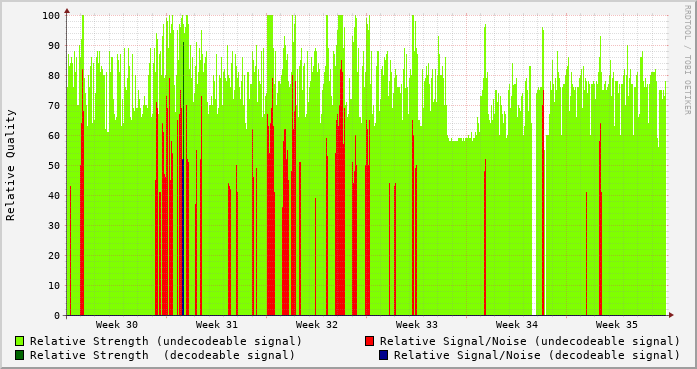Click the light green Relative Strength undecodeable swatch

(x=19, y=341)
